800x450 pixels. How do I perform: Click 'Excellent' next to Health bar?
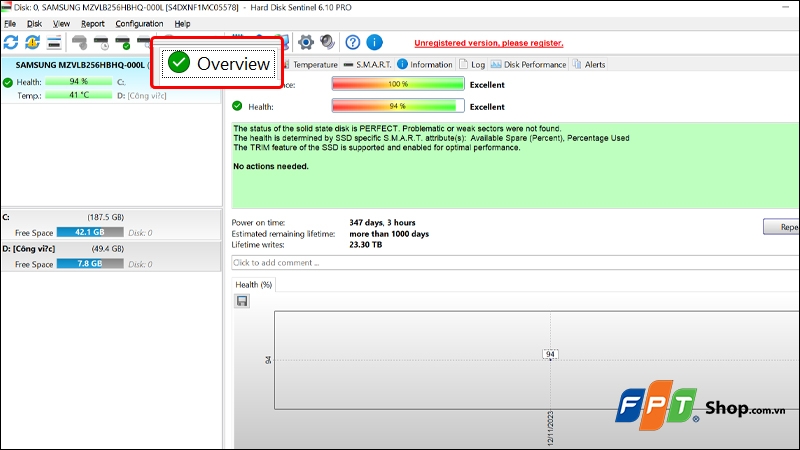tap(487, 107)
